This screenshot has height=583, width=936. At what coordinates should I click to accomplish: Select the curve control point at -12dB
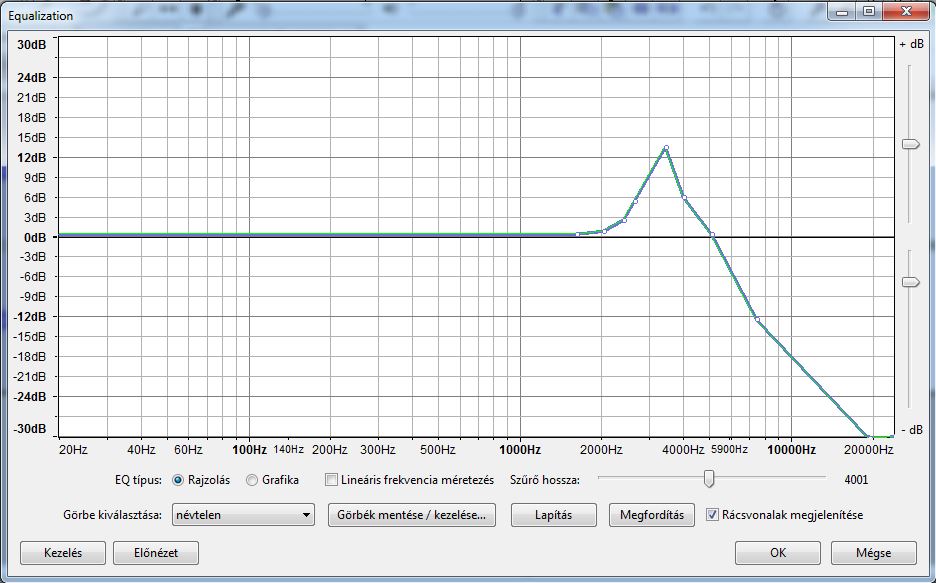click(x=757, y=319)
